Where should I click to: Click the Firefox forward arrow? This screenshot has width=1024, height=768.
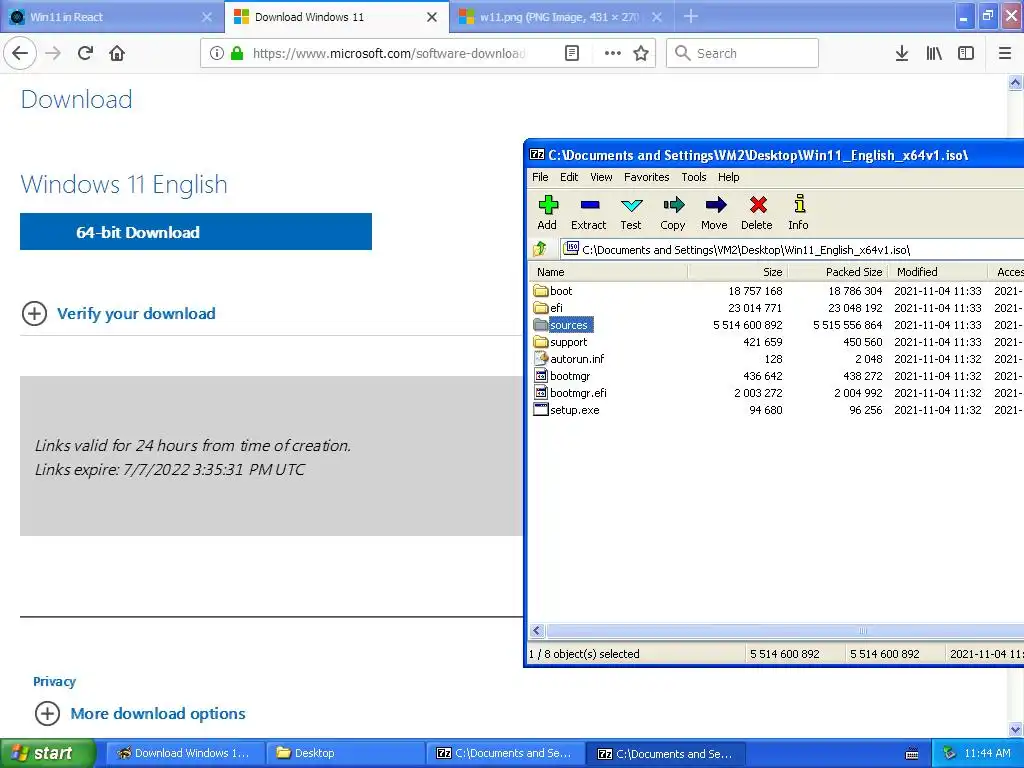(x=53, y=53)
